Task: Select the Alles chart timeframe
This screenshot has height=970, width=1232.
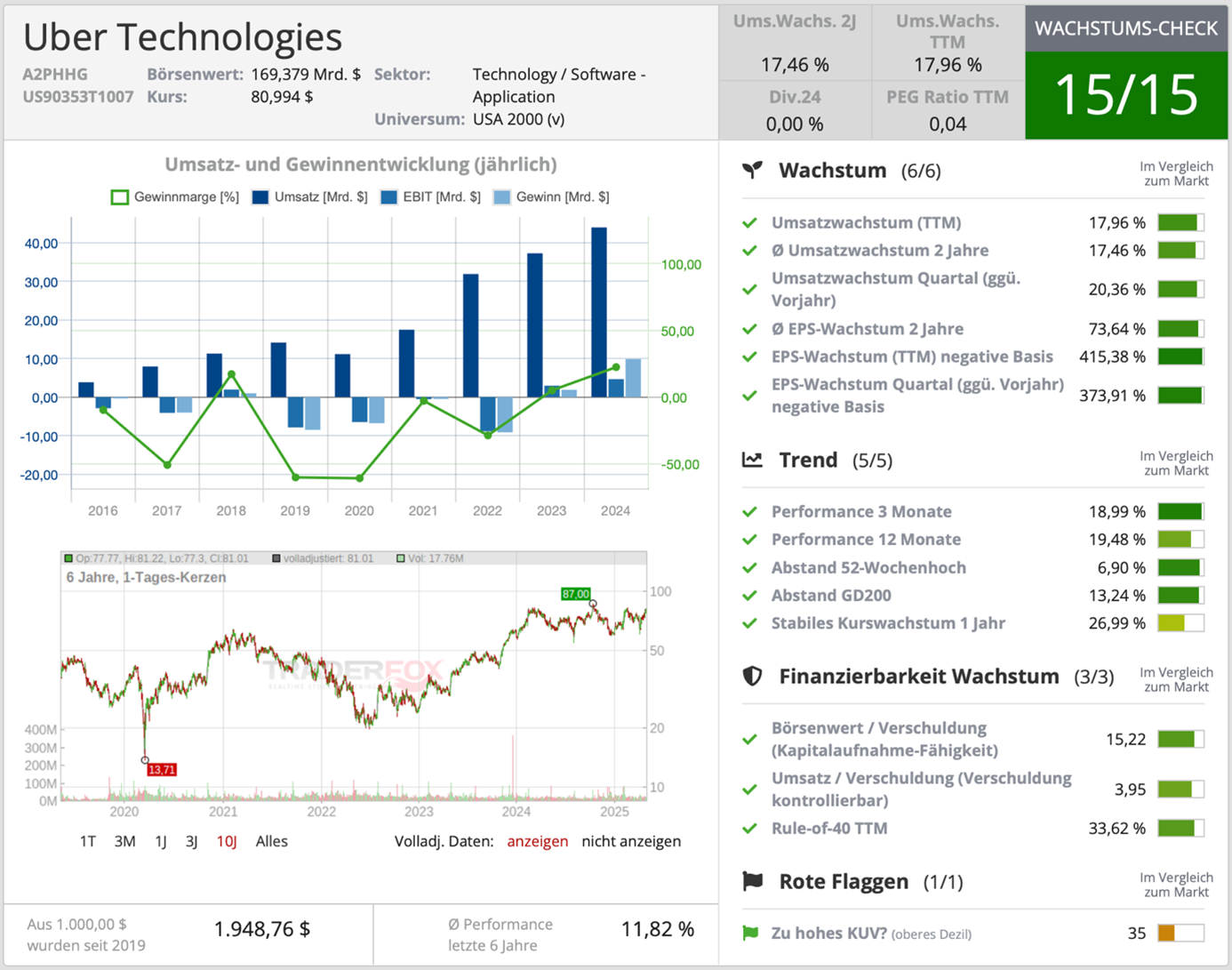Action: tap(271, 841)
